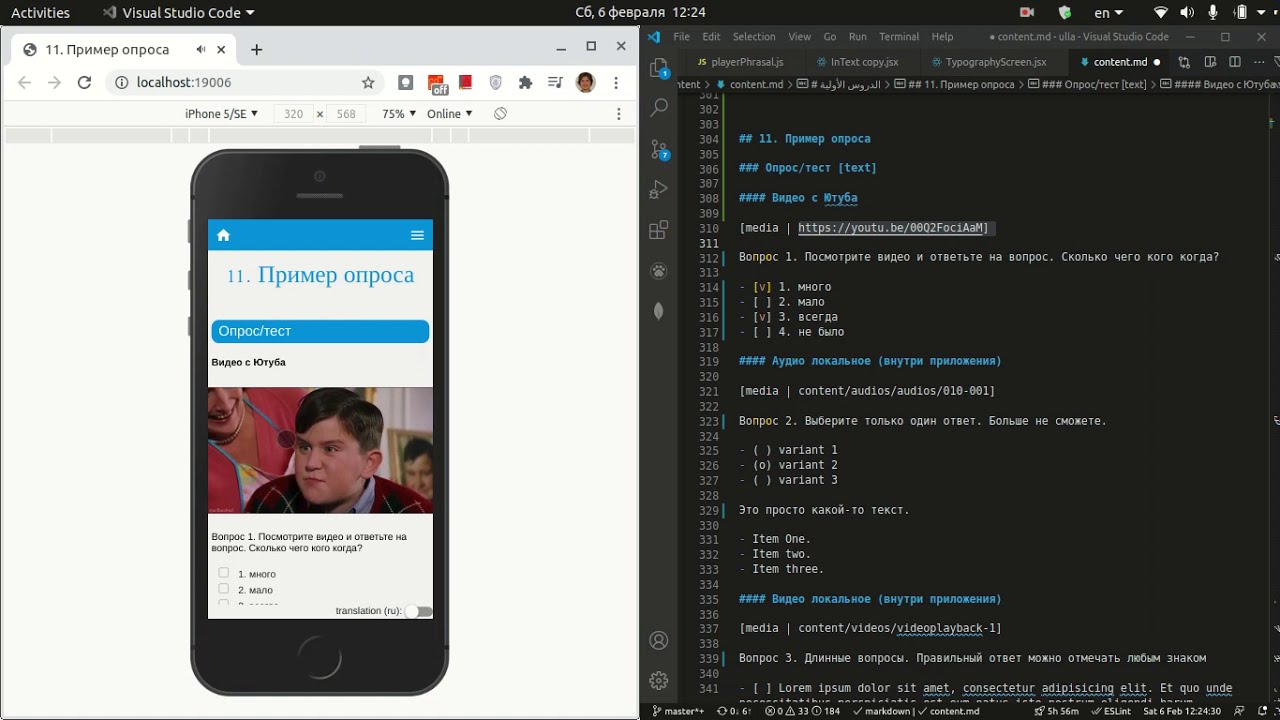Click the content.md breadcrumb
Viewport: 1280px width, 720px height.
click(x=750, y=85)
